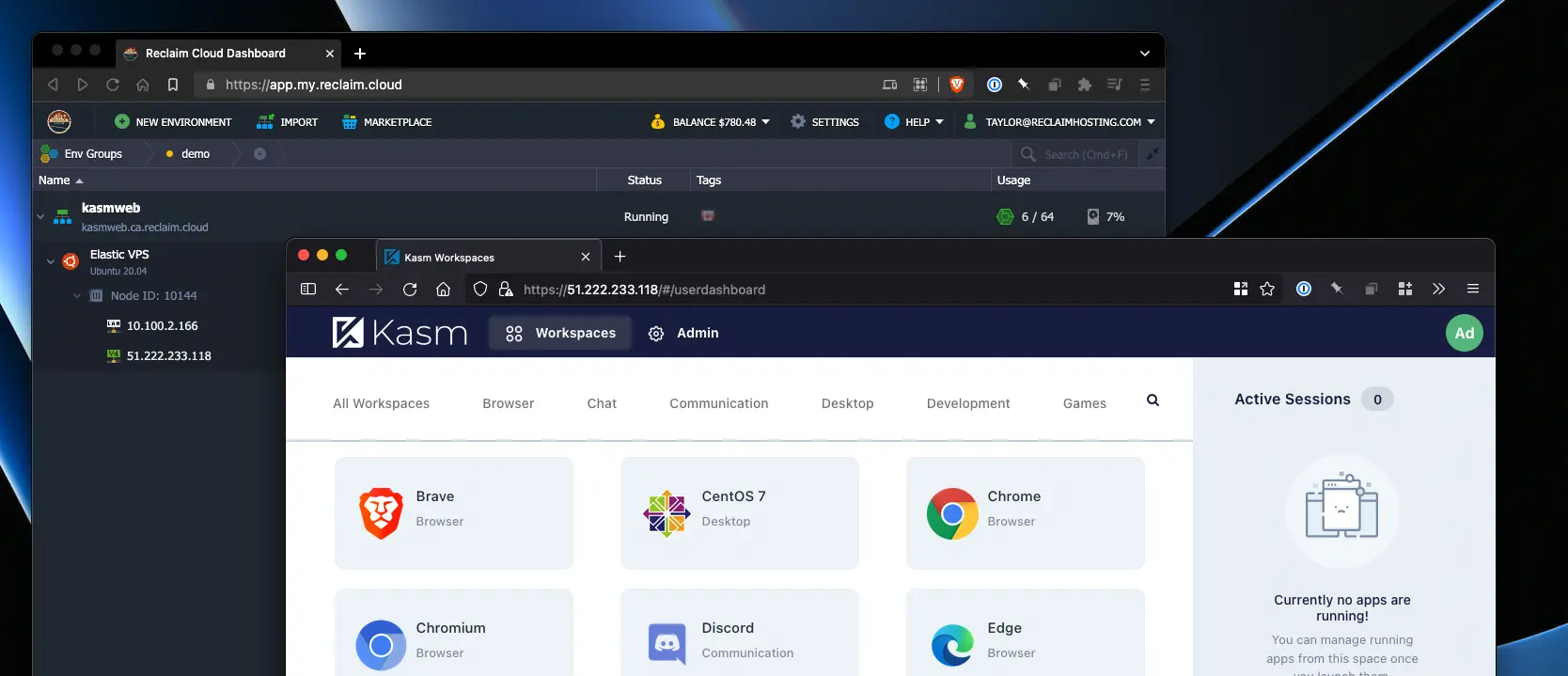The width and height of the screenshot is (1568, 676).
Task: Click the 7% disk usage icon
Action: (x=1093, y=216)
